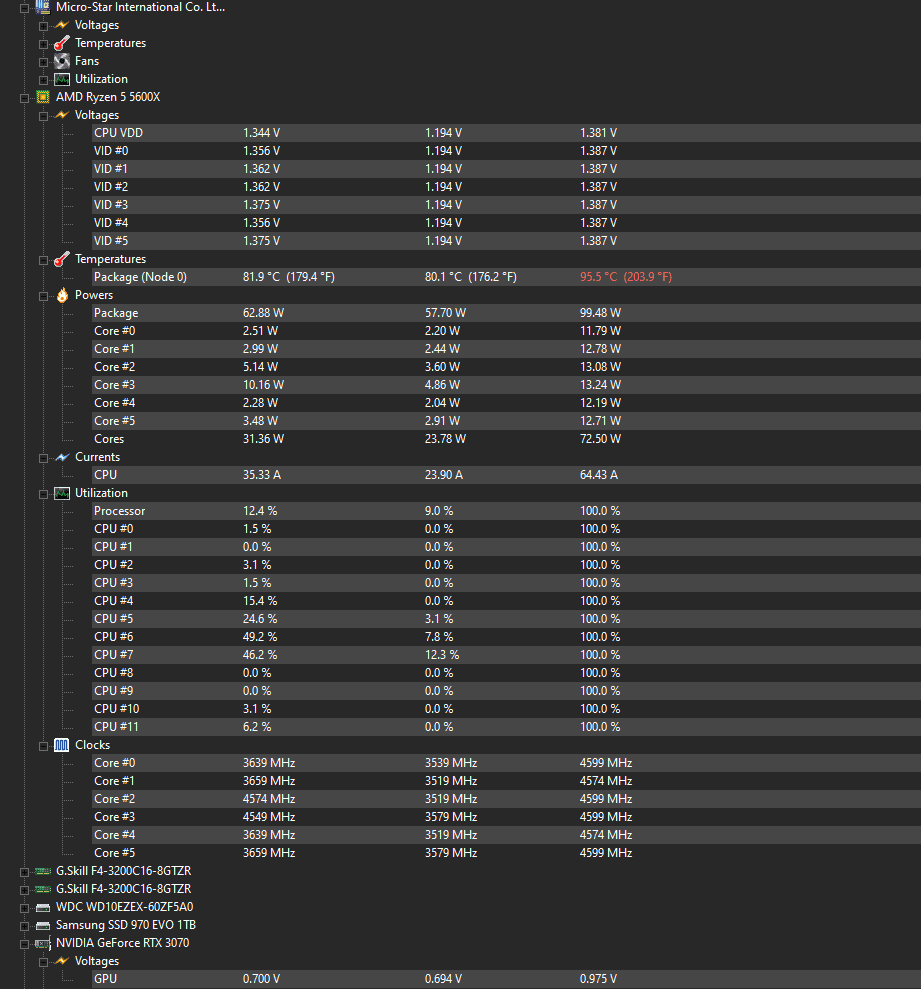This screenshot has height=989, width=921.
Task: Expand Utilization under Micro-Star International
Action: tap(44, 80)
